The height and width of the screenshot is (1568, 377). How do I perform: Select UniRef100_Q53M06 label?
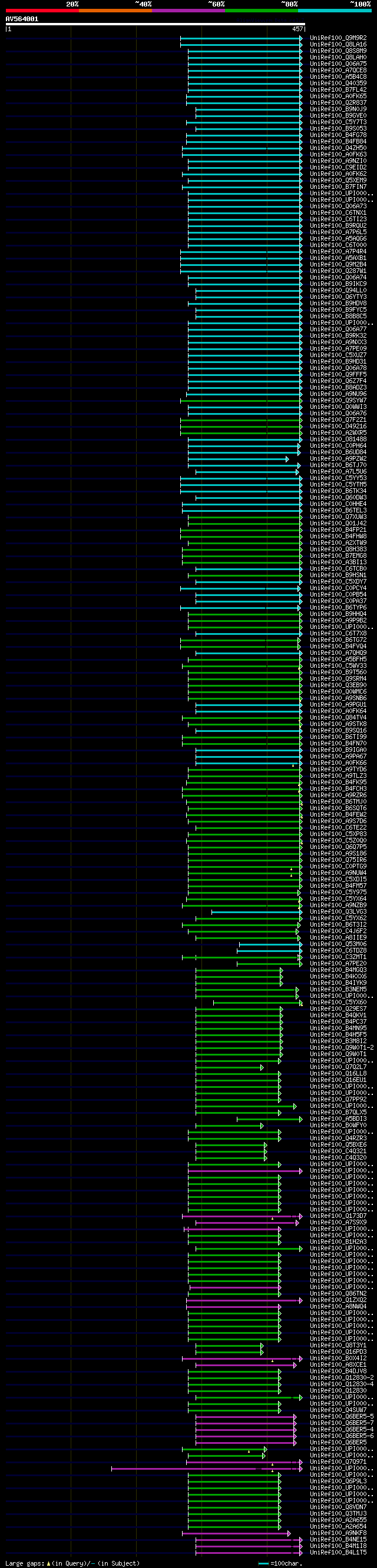(338, 944)
